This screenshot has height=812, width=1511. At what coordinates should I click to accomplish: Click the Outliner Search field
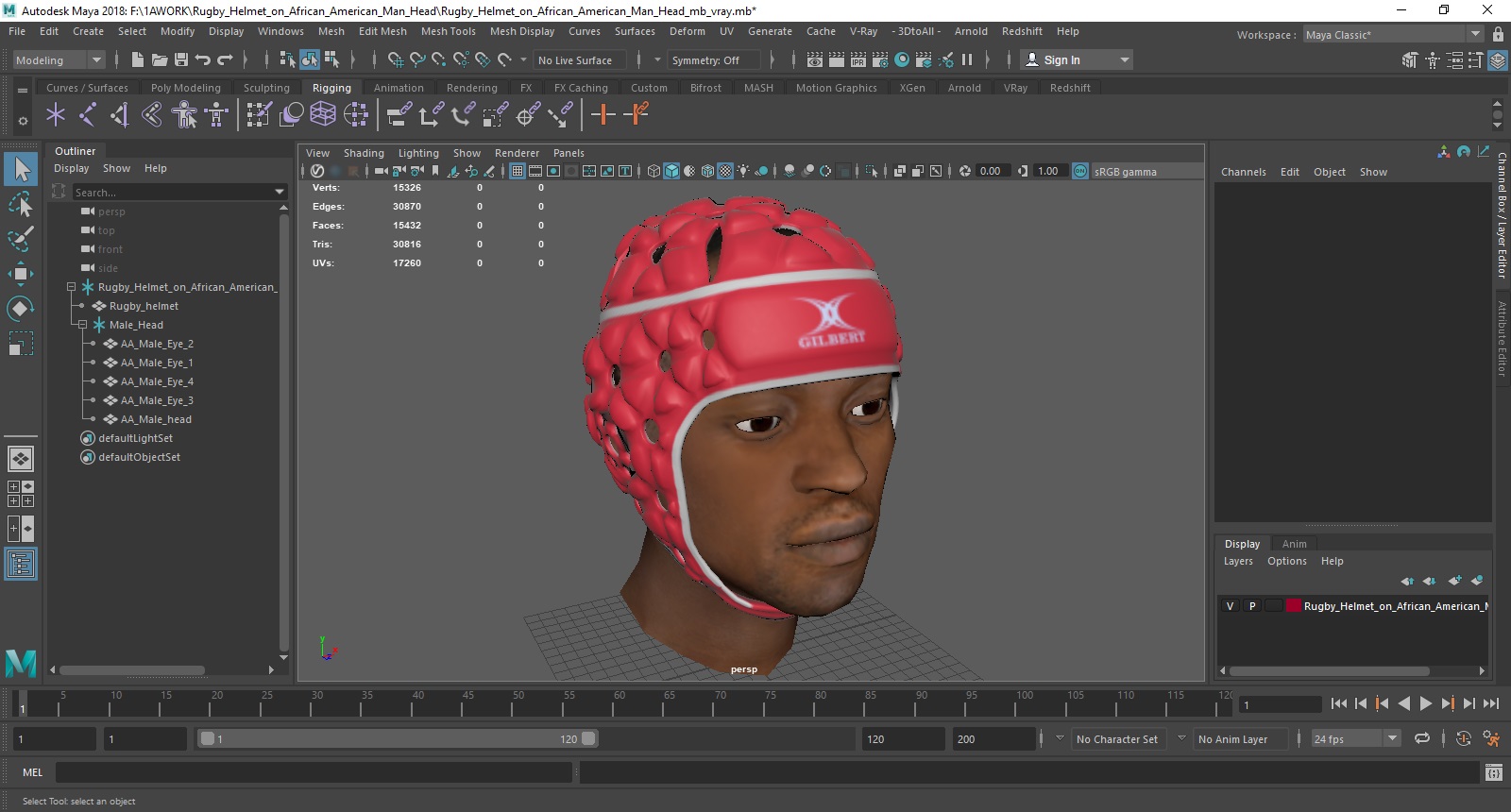click(x=173, y=192)
